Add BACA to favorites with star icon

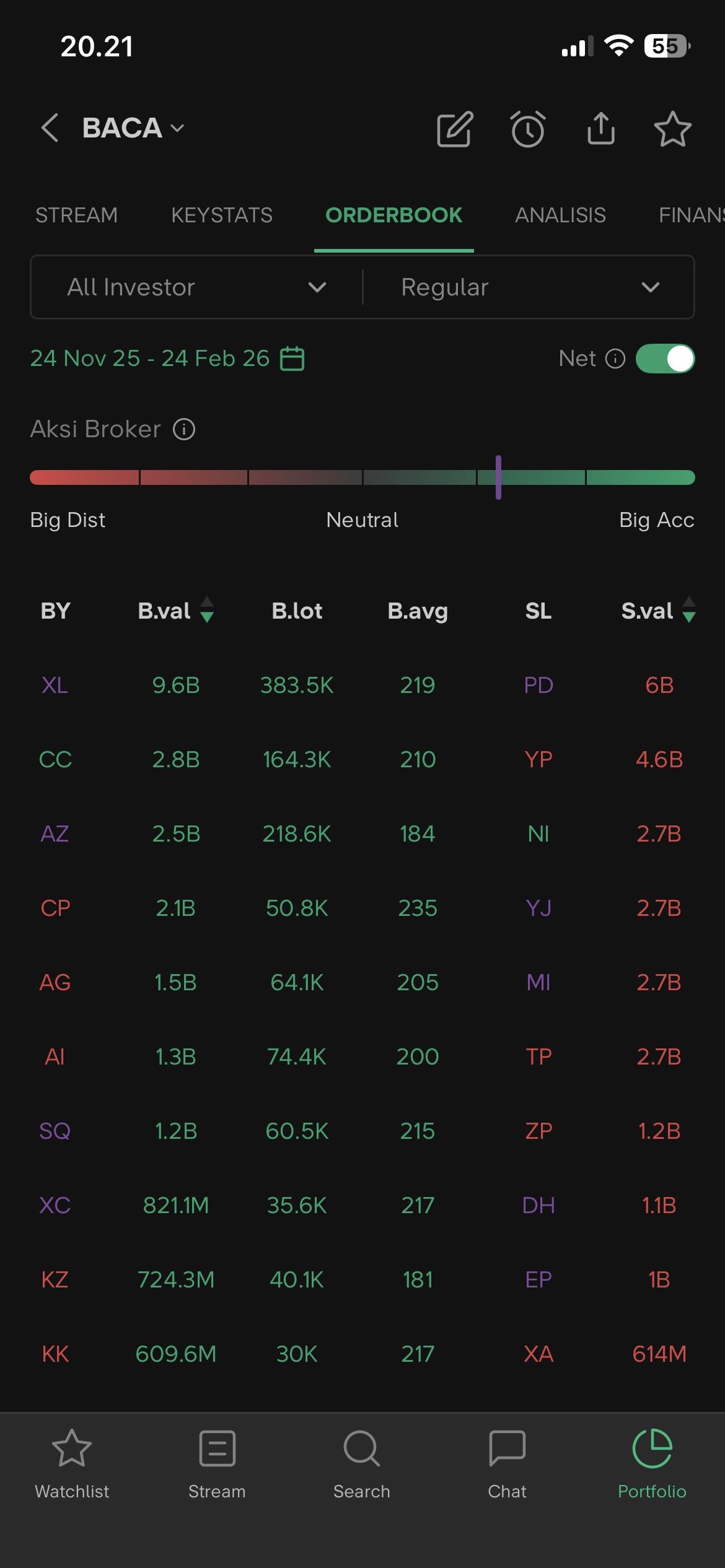click(x=672, y=129)
